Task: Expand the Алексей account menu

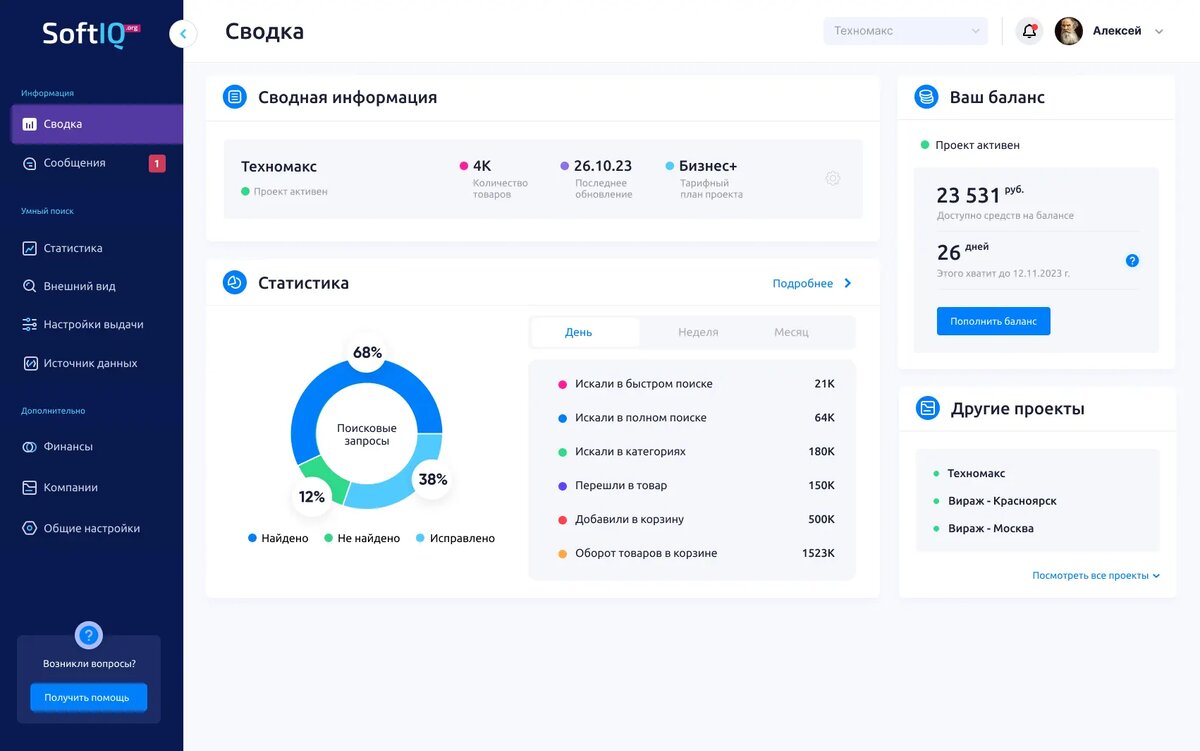Action: (x=1117, y=31)
